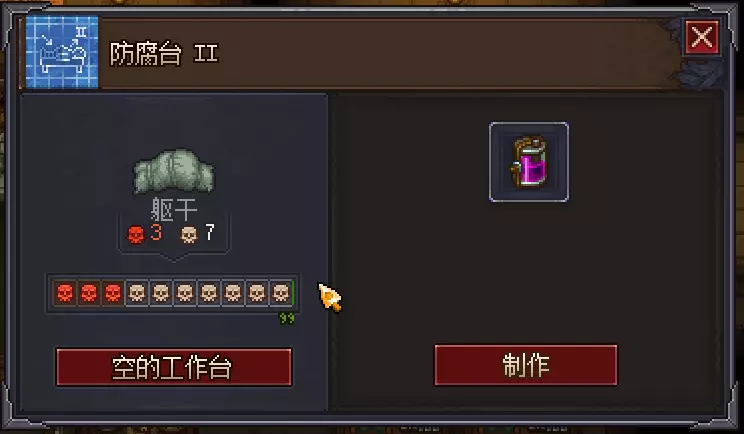
Task: Select the second white skull in the bar
Action: (x=161, y=293)
